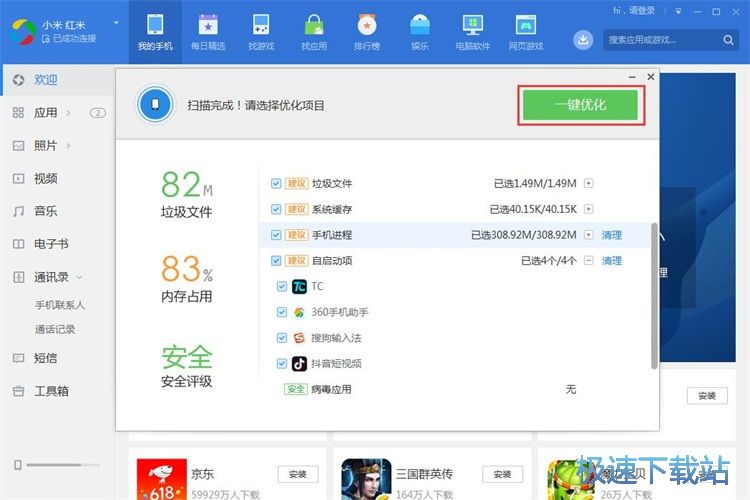This screenshot has height=500, width=750.
Task: Click 清理 link for 手机进程
Action: [612, 235]
